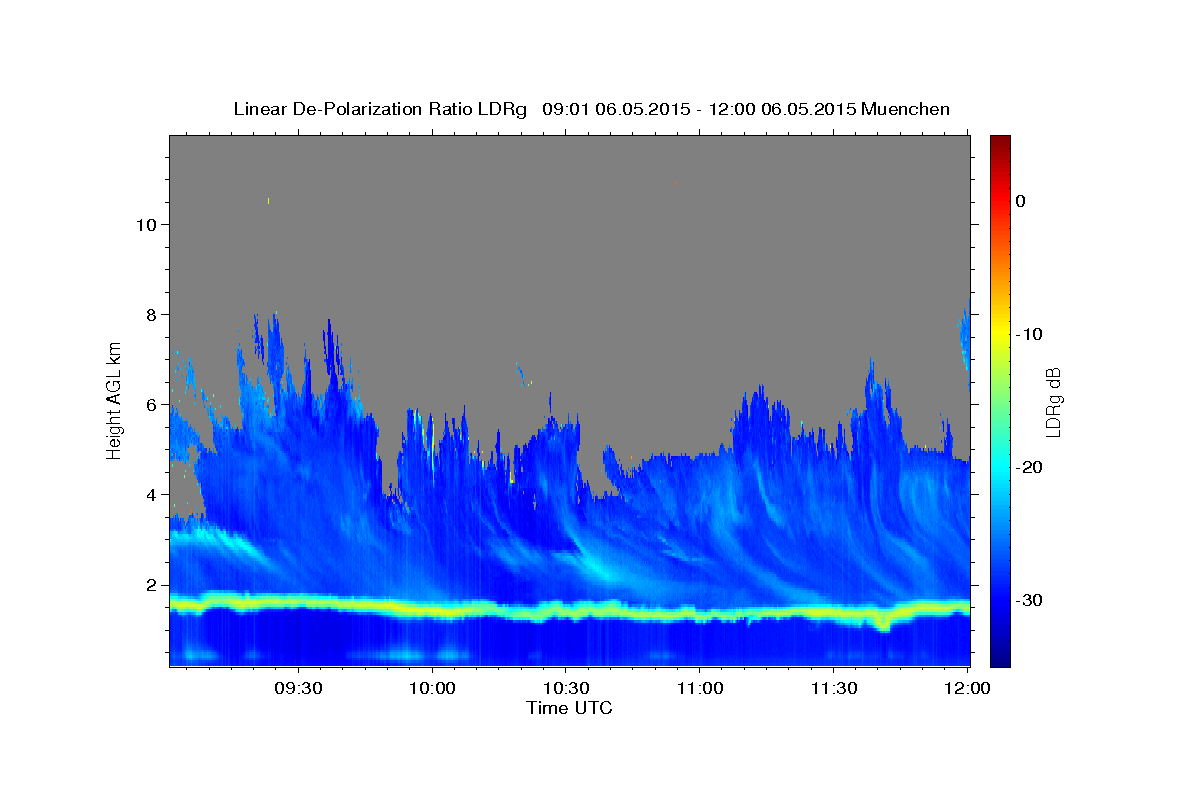The height and width of the screenshot is (800, 1200).
Task: Click the dark red top of colorbar
Action: click(x=1000, y=142)
